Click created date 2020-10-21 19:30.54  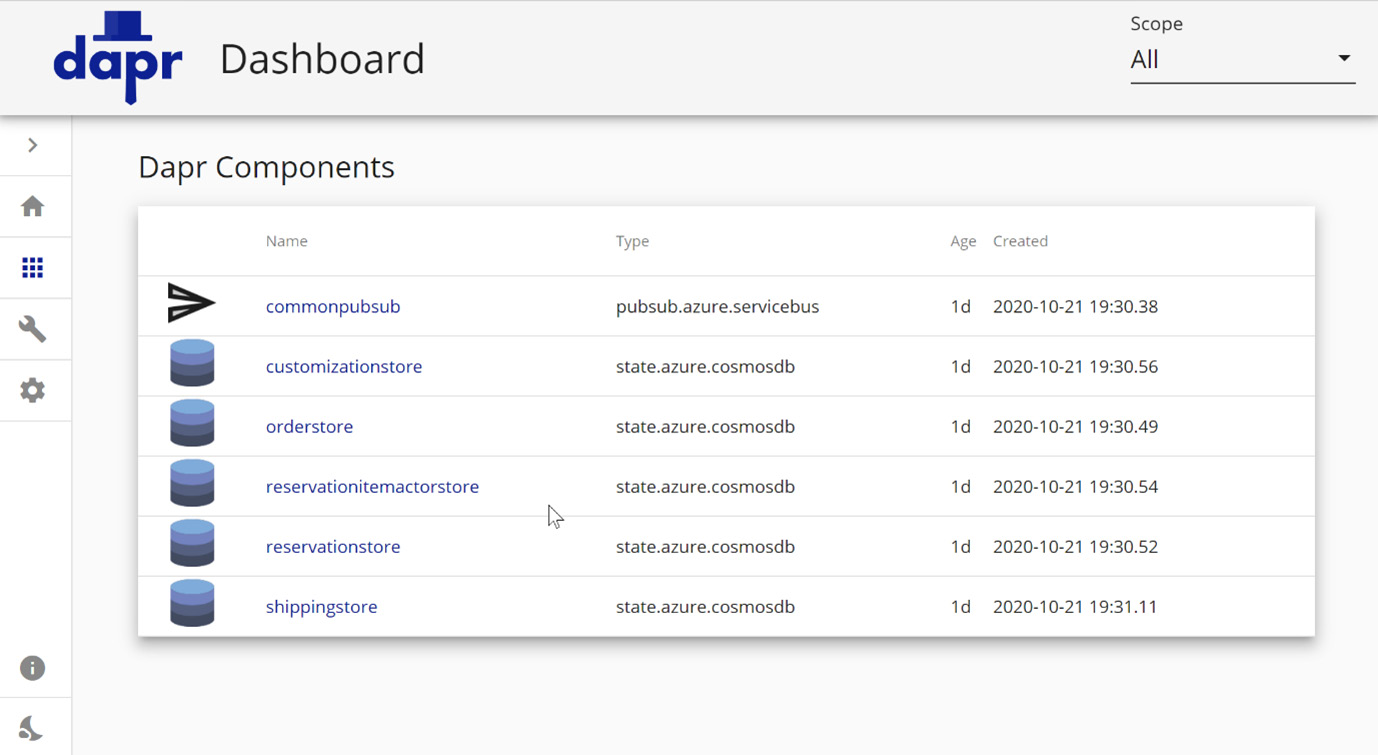point(1075,486)
